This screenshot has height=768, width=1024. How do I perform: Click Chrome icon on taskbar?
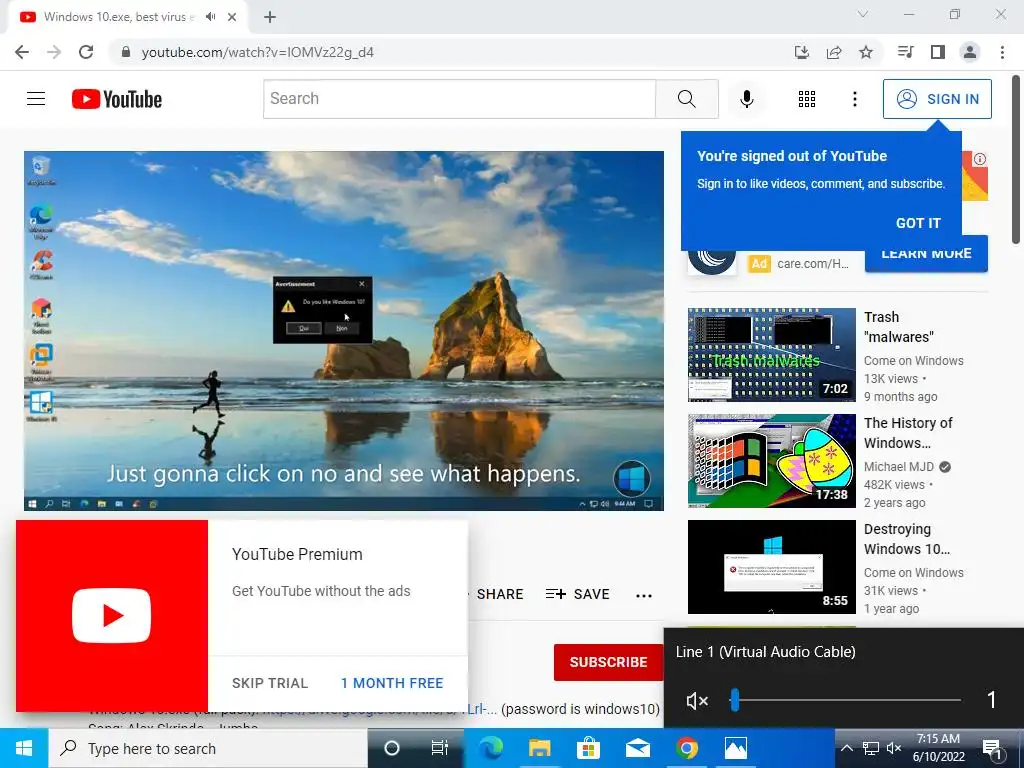point(686,748)
